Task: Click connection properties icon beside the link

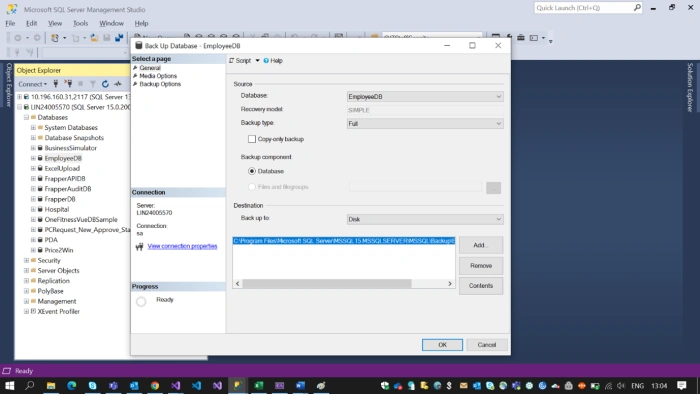Action: coord(140,246)
